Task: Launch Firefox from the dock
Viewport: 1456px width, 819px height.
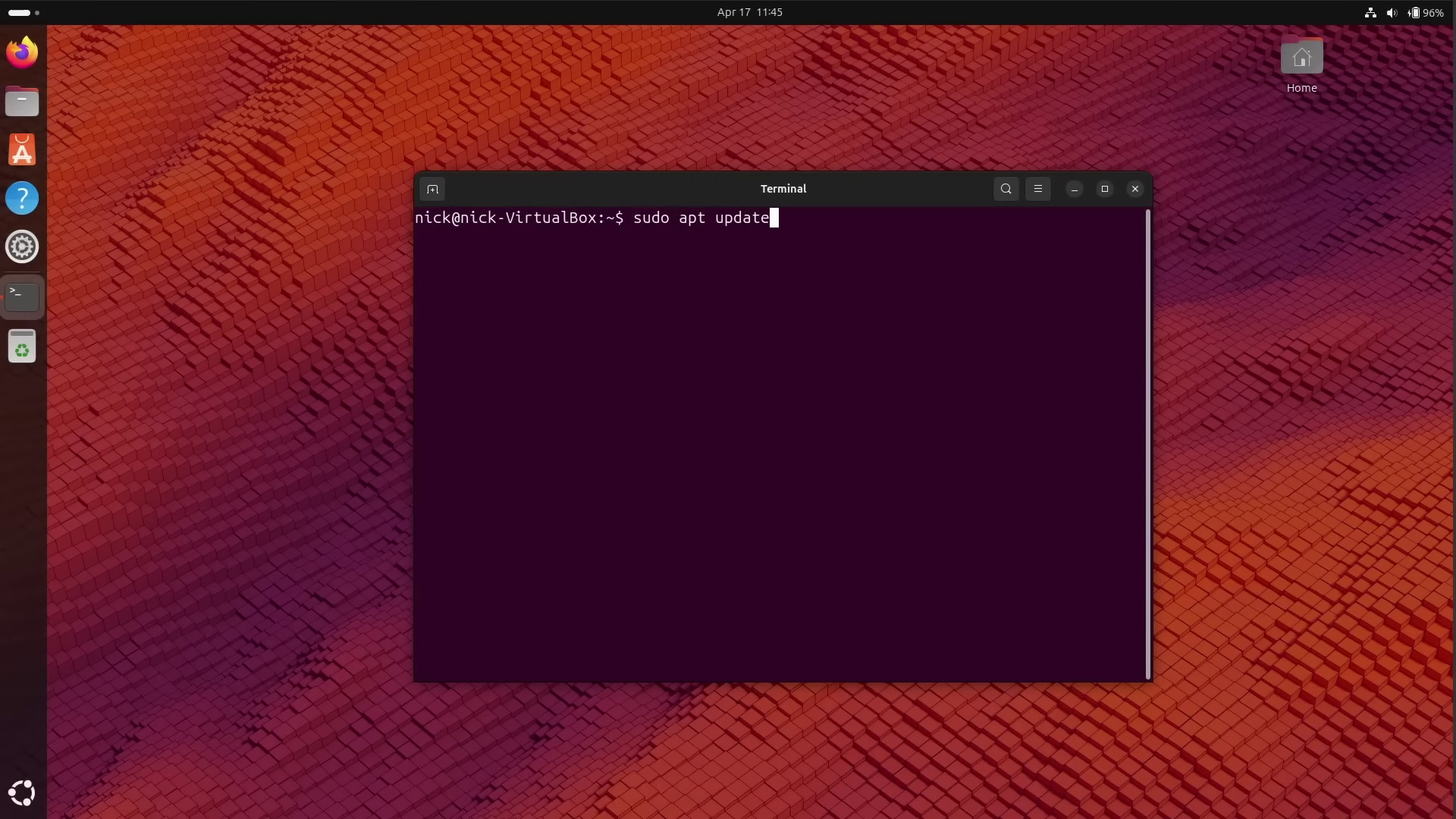Action: 22,52
